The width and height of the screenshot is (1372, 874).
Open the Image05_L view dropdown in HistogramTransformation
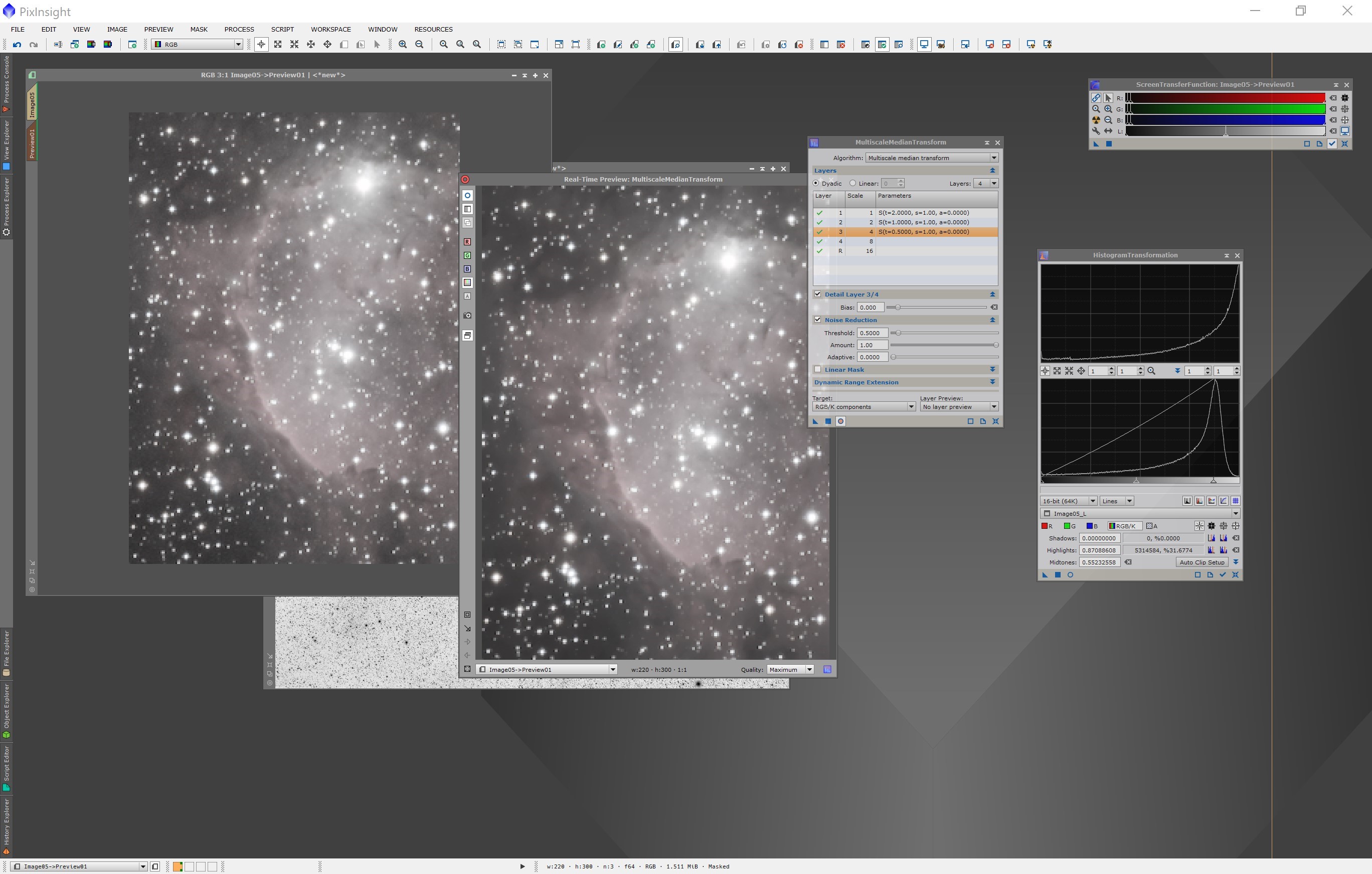(1141, 514)
